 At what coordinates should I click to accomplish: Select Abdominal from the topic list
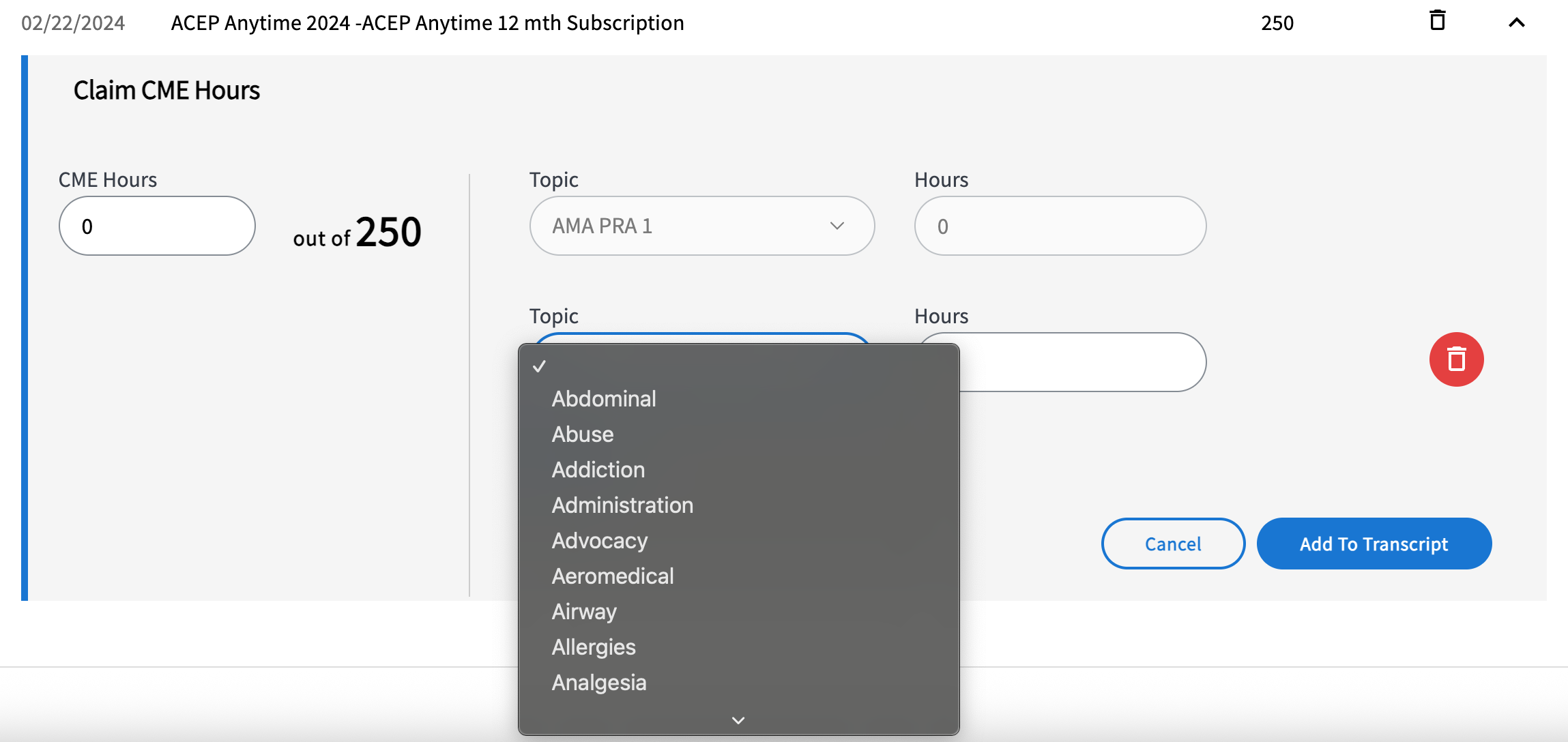pos(604,399)
